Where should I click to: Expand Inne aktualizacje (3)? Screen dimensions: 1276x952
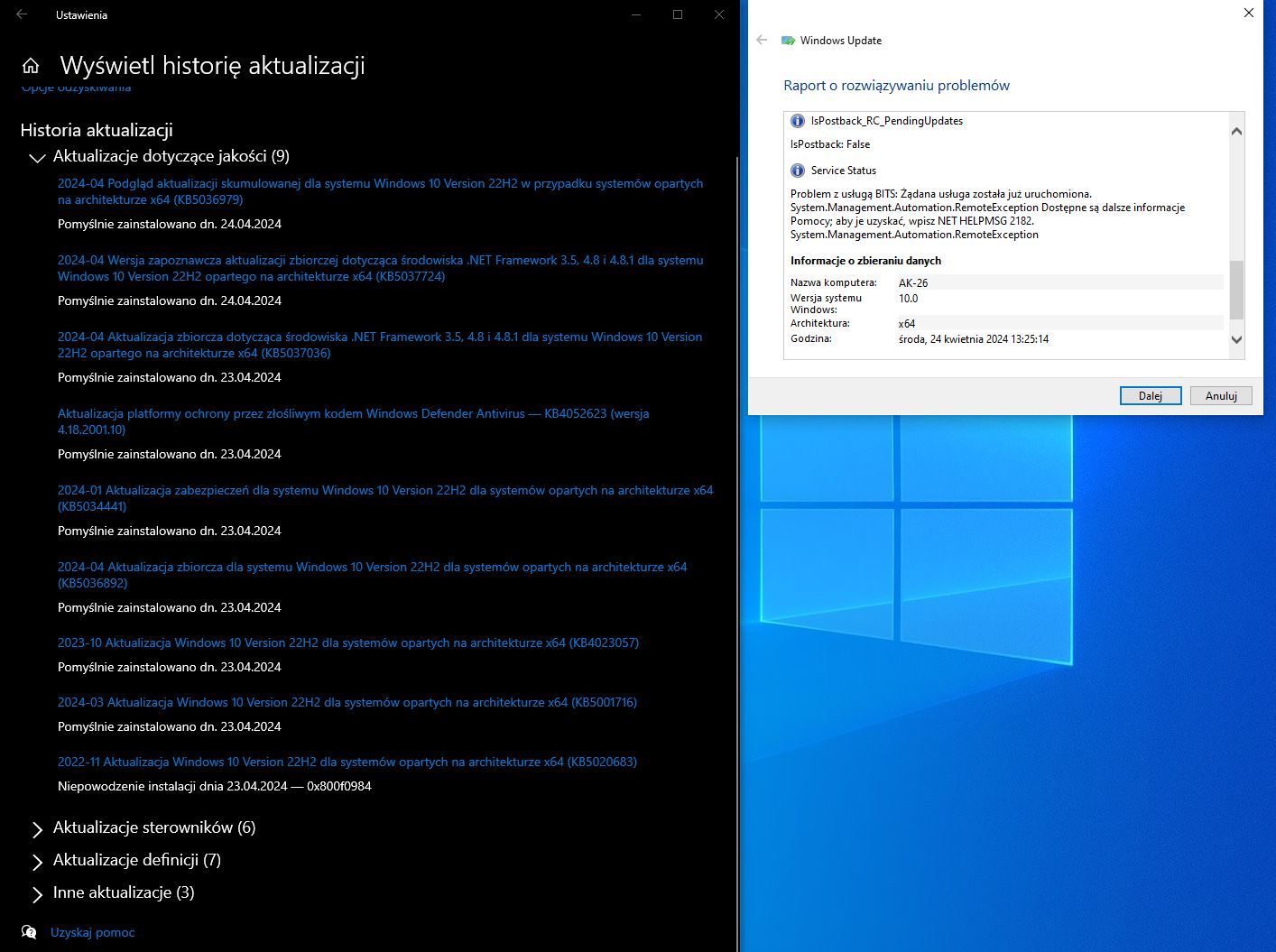[37, 893]
